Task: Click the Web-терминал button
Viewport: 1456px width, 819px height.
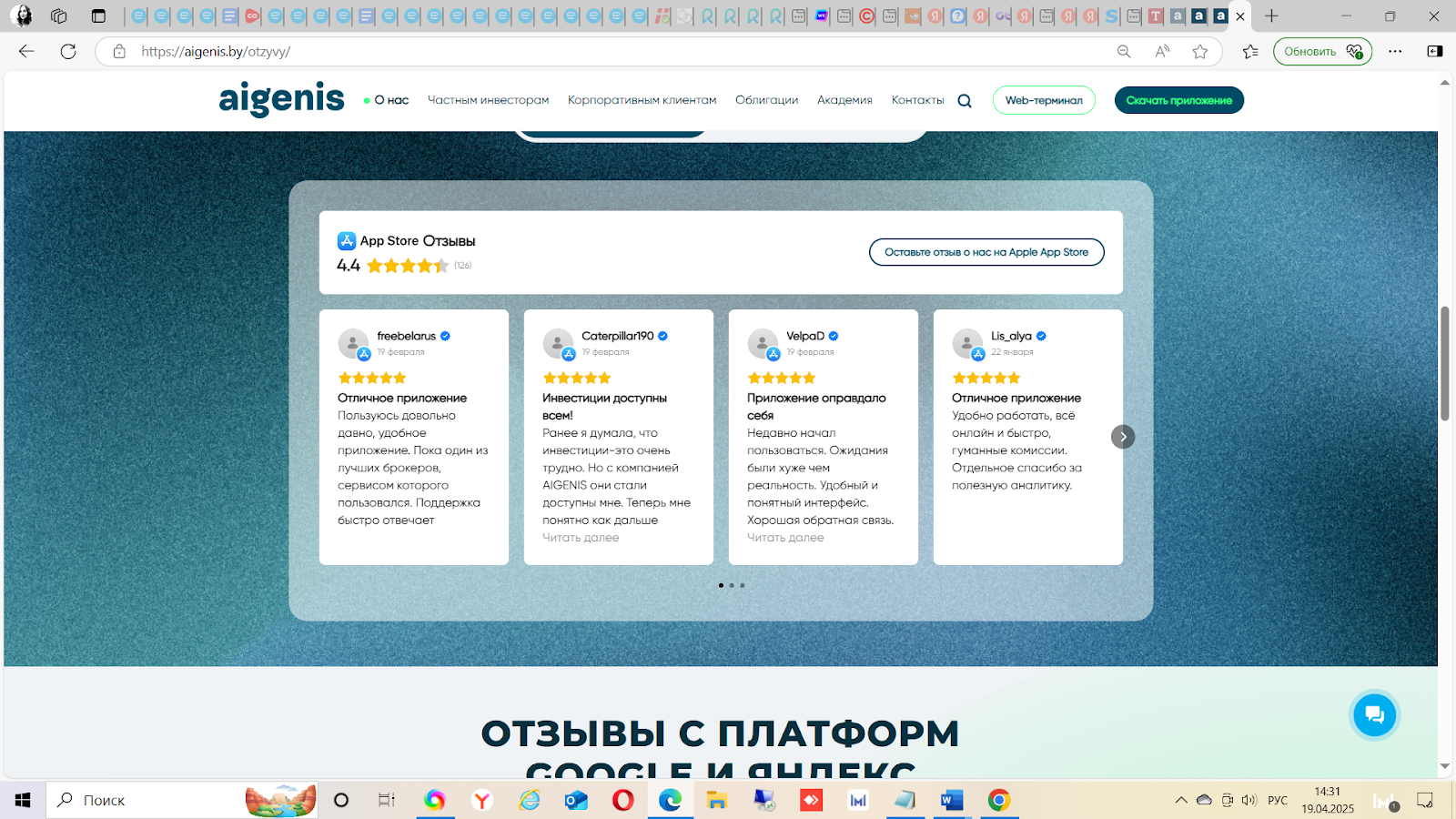Action: (1044, 100)
